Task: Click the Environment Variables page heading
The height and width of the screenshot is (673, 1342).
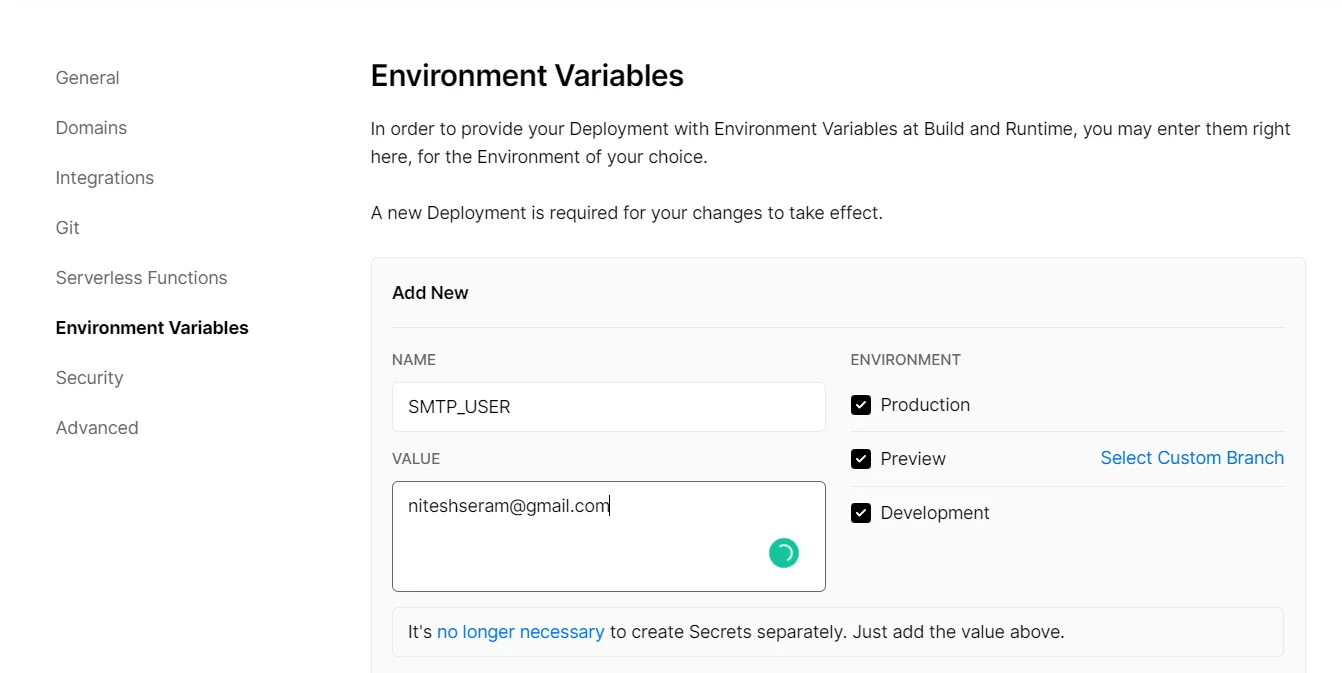Action: [527, 75]
